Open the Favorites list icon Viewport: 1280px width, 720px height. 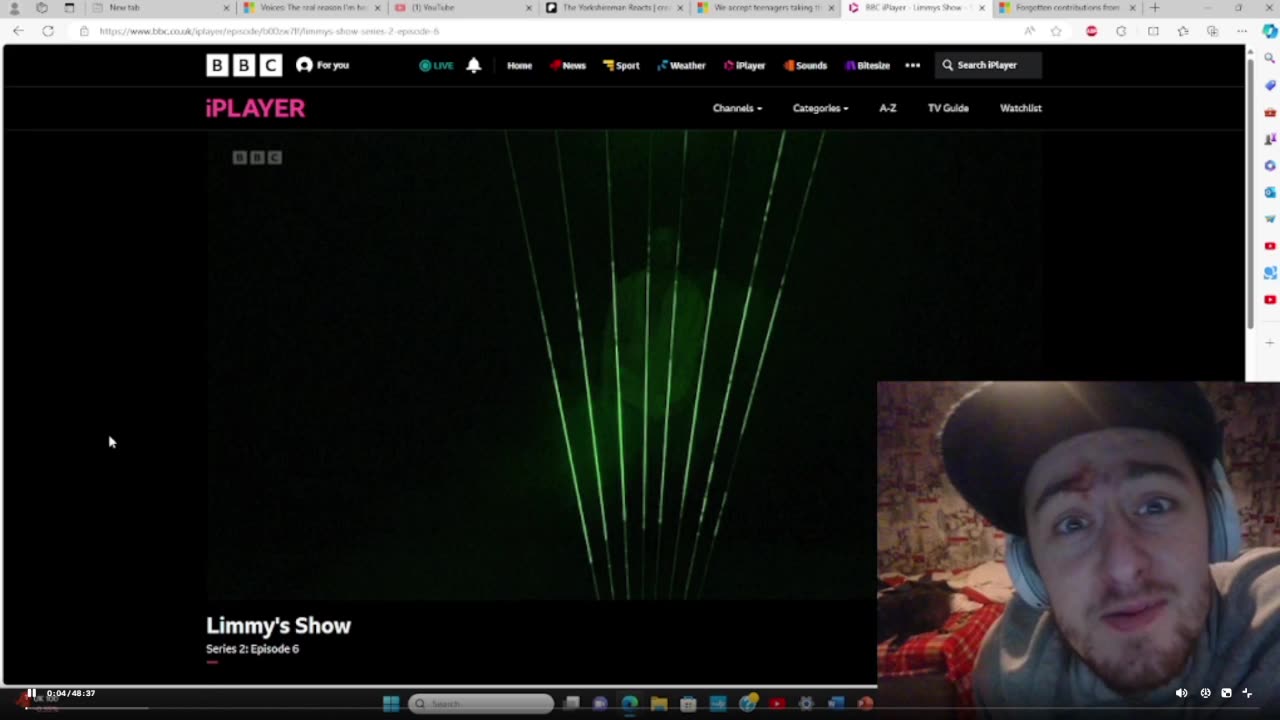(1183, 31)
